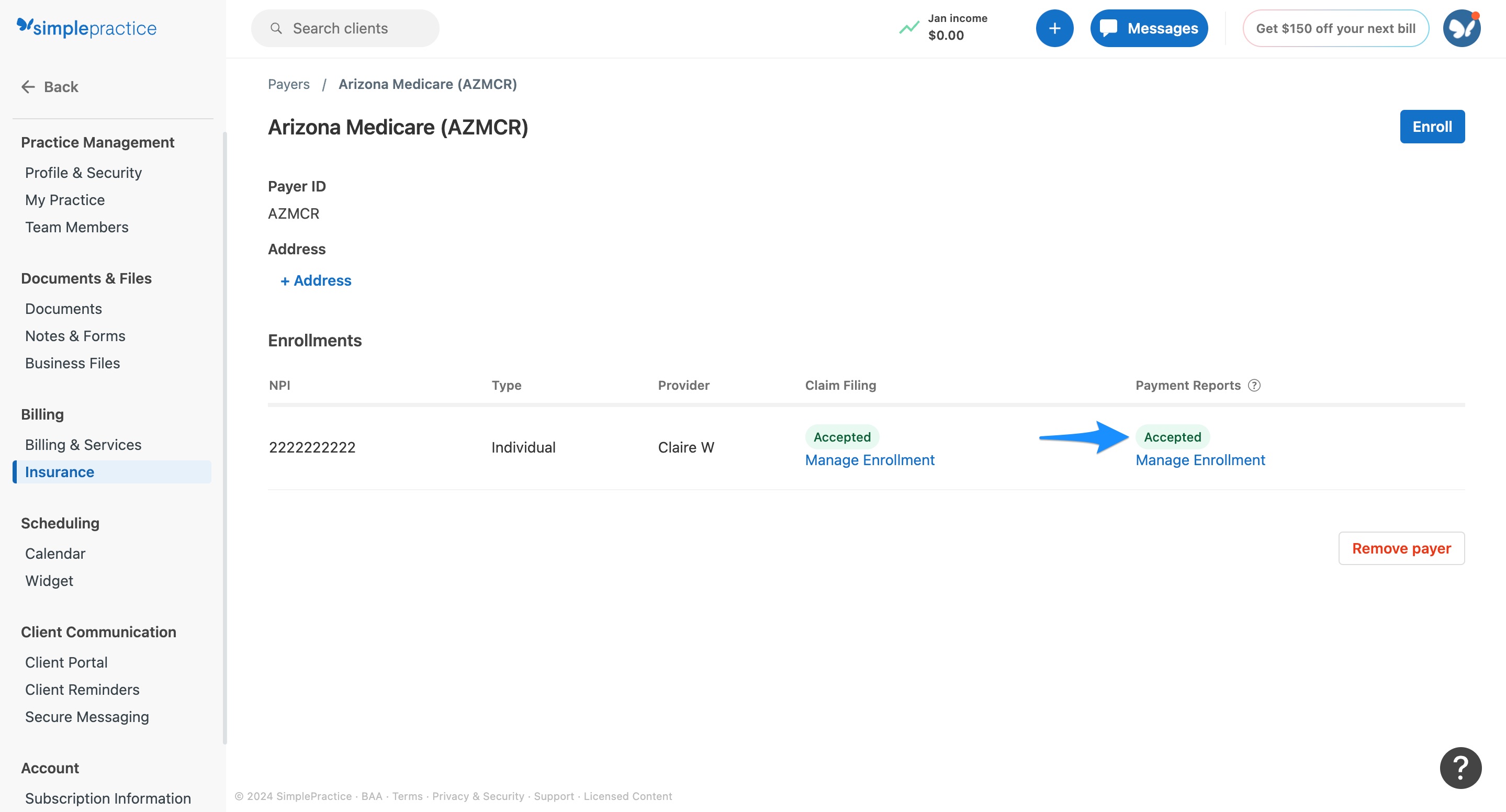1506x812 pixels.
Task: Open Subscription Information
Action: pos(108,798)
